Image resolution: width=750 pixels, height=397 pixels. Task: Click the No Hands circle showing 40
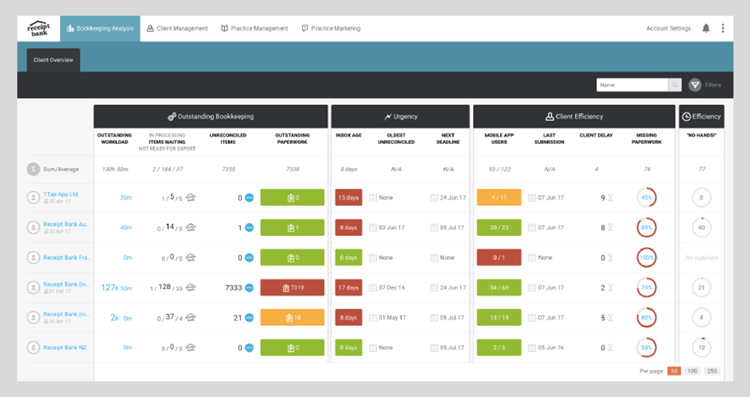pos(702,228)
